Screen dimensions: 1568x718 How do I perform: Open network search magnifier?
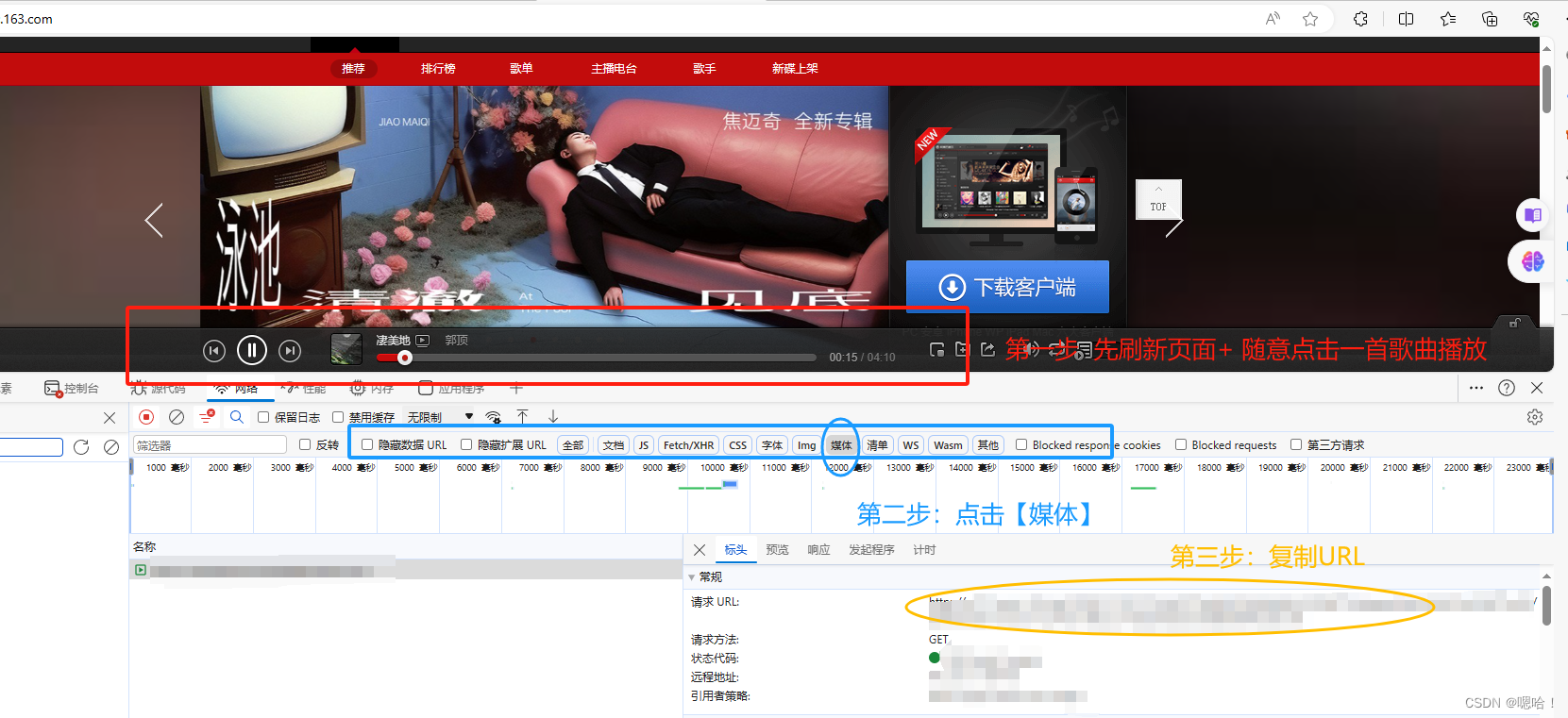tap(237, 417)
